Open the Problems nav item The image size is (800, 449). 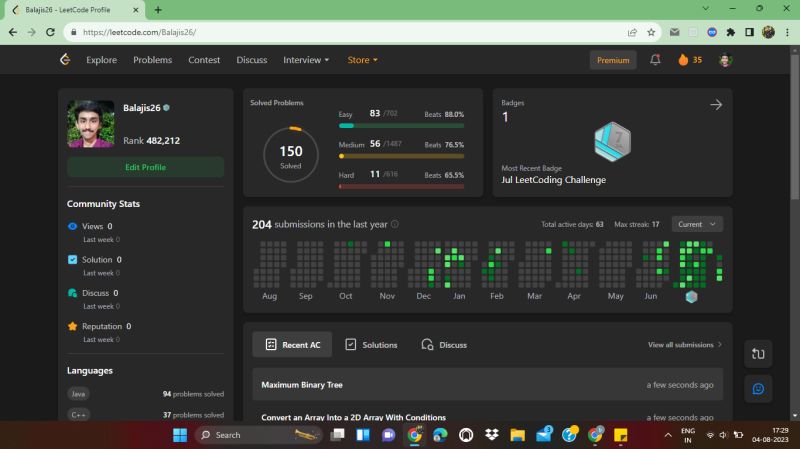click(x=153, y=60)
